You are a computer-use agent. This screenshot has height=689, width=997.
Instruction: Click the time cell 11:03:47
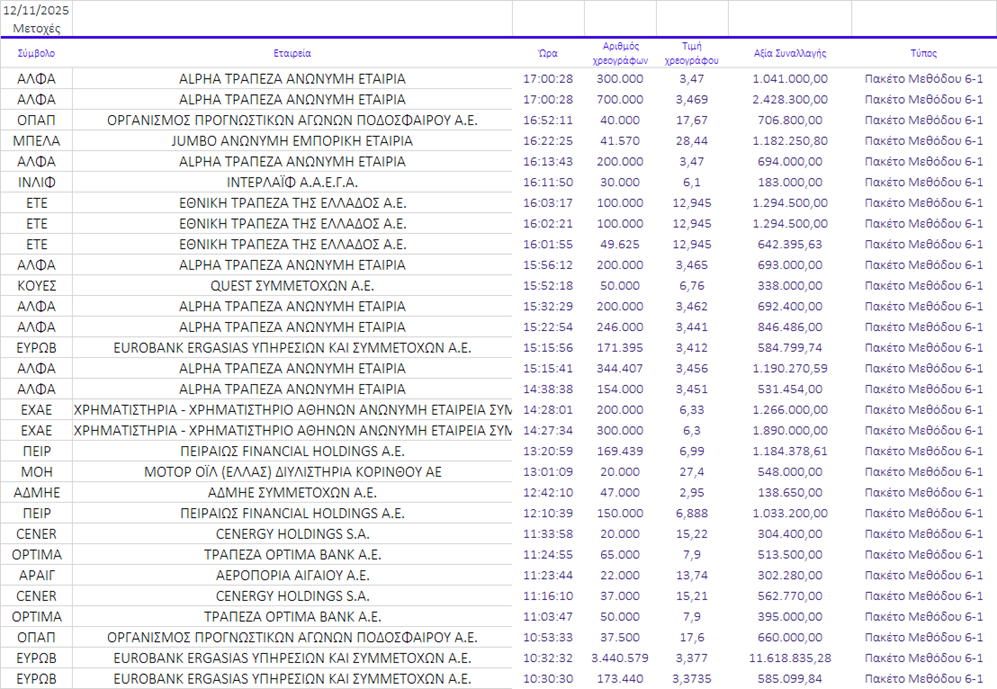[x=547, y=617]
